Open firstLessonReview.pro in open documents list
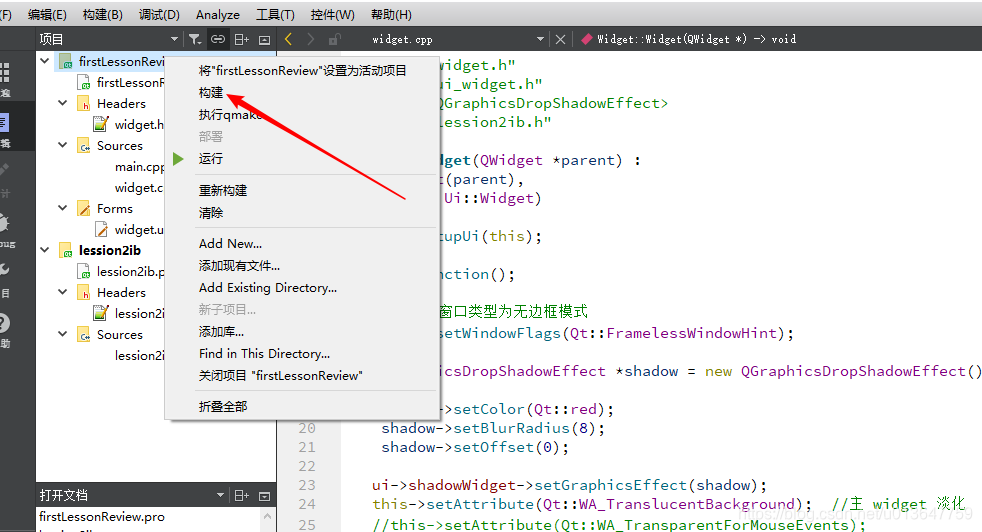Viewport: 982px width, 532px height. (101, 516)
